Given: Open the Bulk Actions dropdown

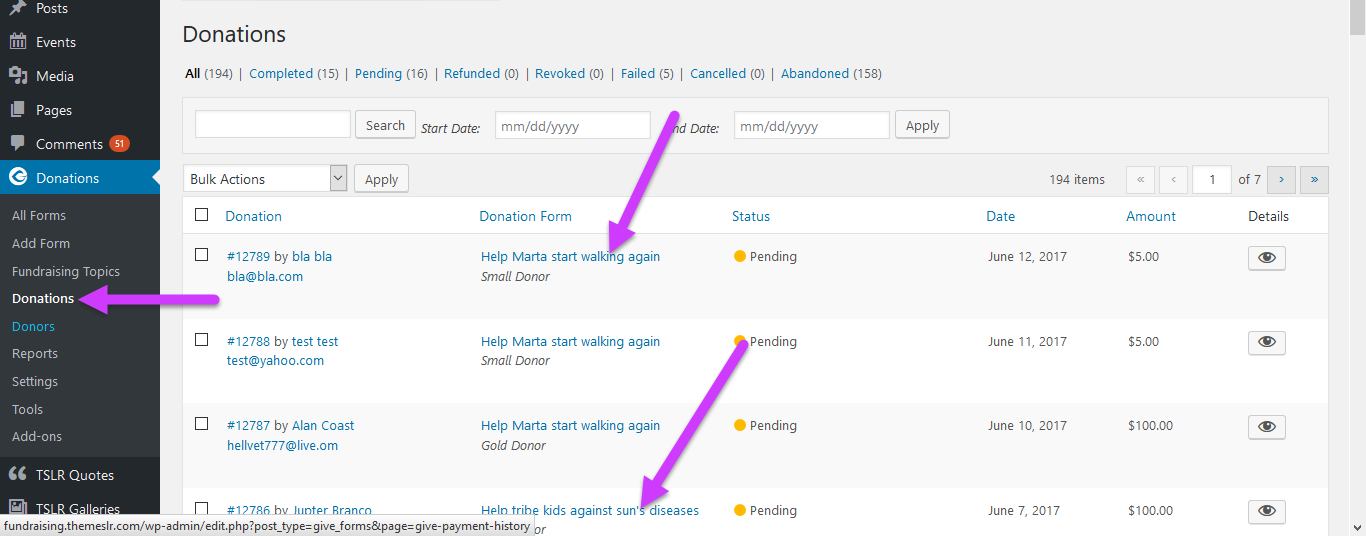Looking at the screenshot, I should [266, 179].
